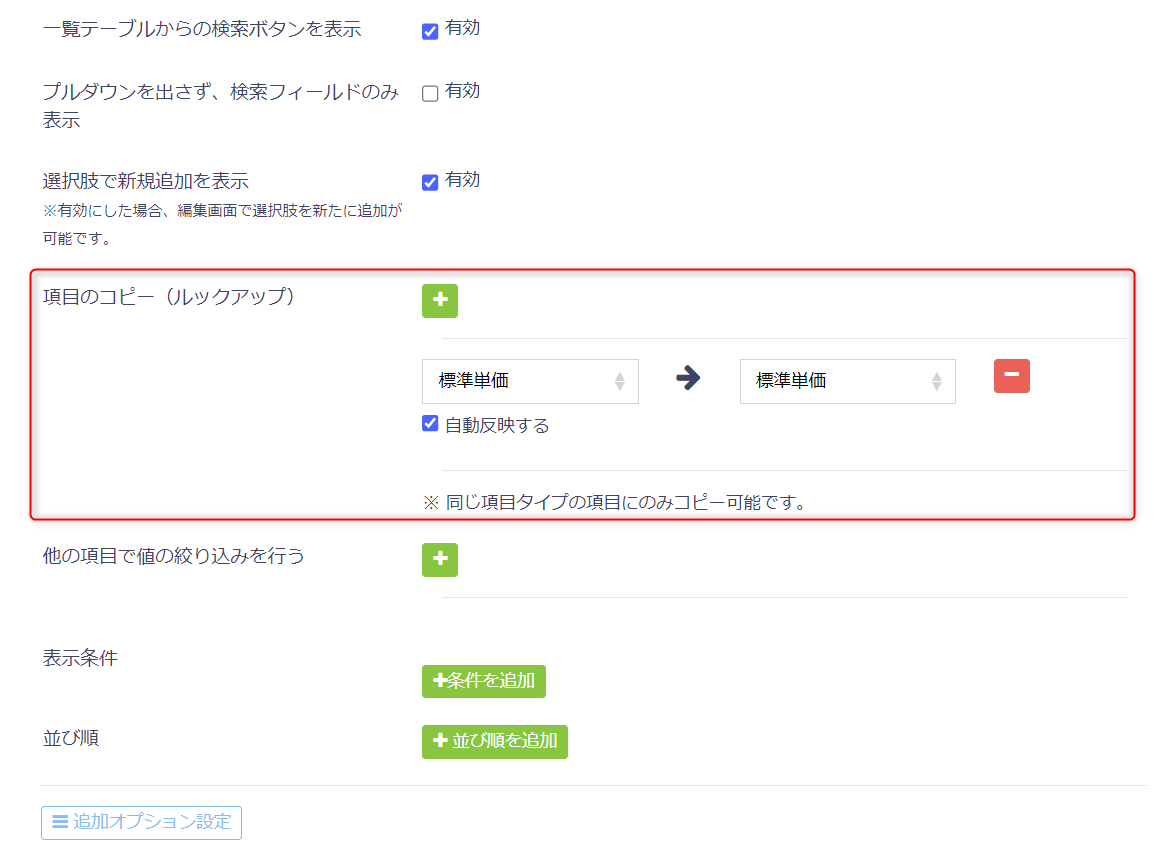1159x852 pixels.
Task: Click the 表示条件 label text
Action: pos(80,658)
